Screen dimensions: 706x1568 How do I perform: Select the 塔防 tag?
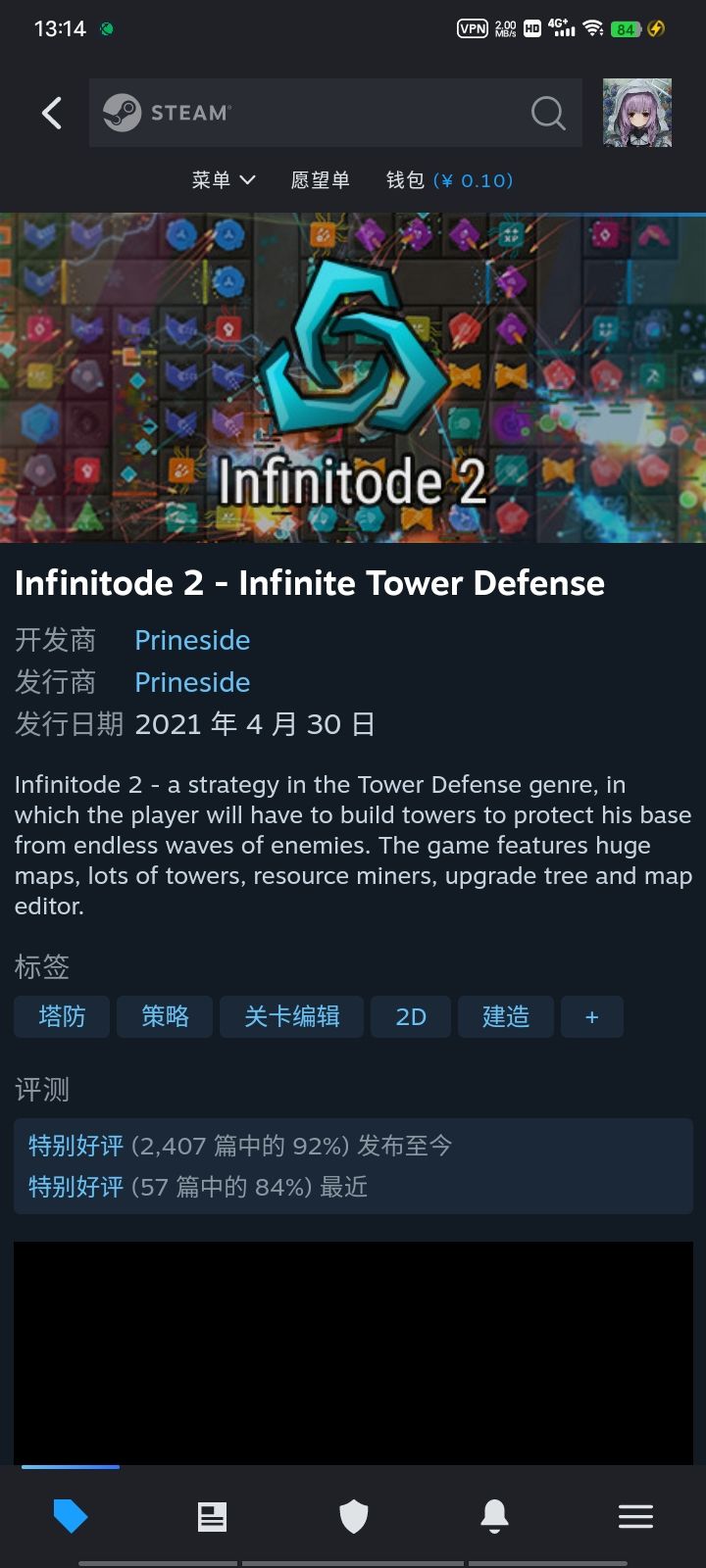coord(62,1017)
